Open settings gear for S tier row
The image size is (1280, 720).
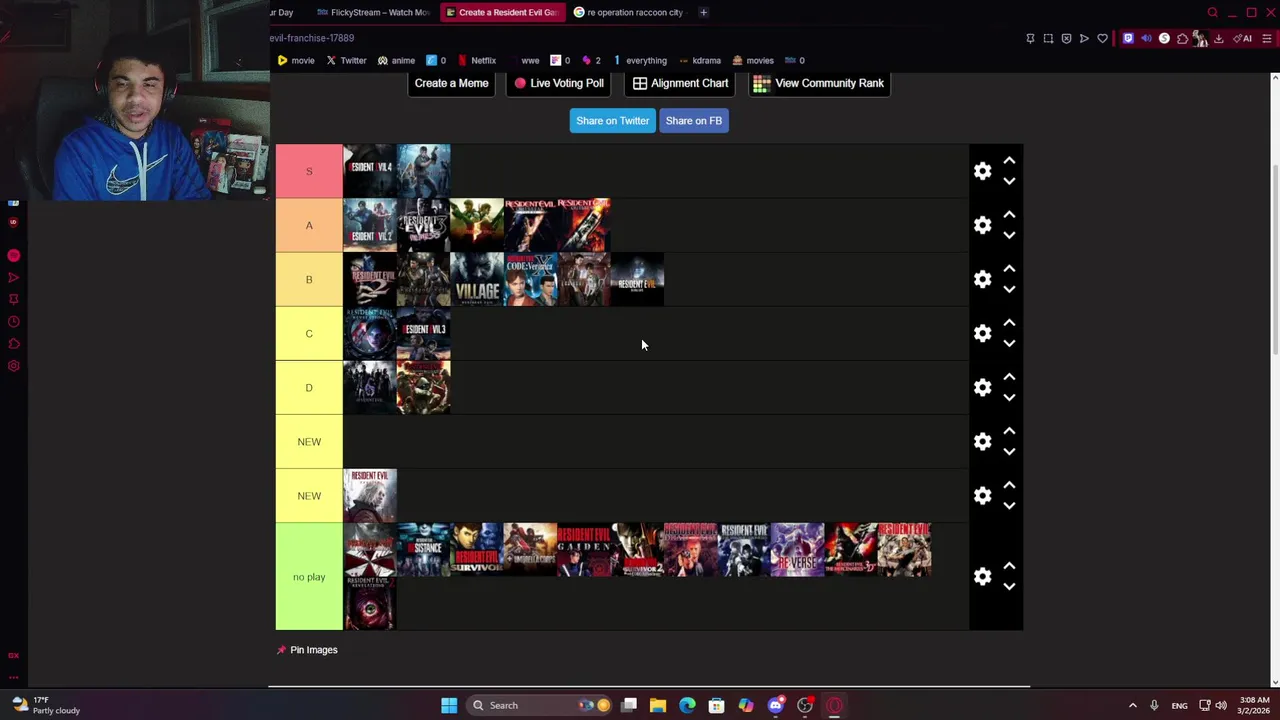(x=982, y=171)
